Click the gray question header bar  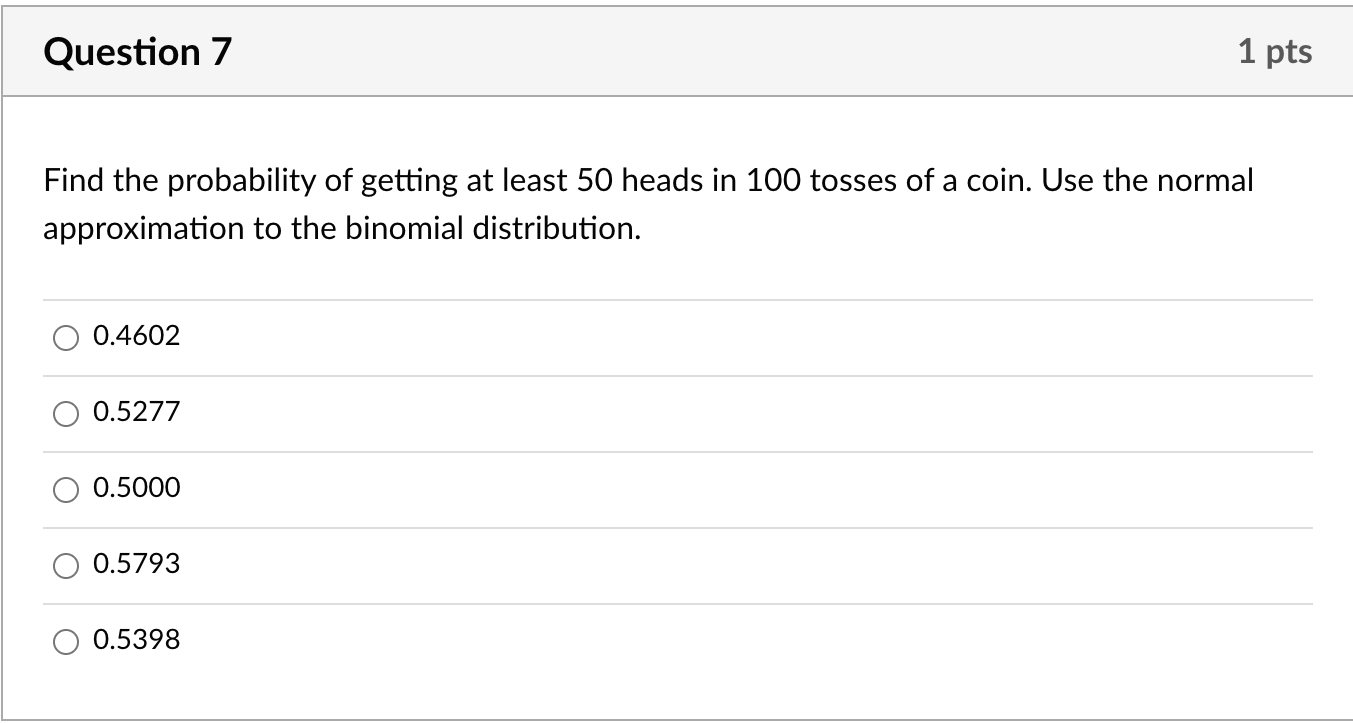(676, 49)
